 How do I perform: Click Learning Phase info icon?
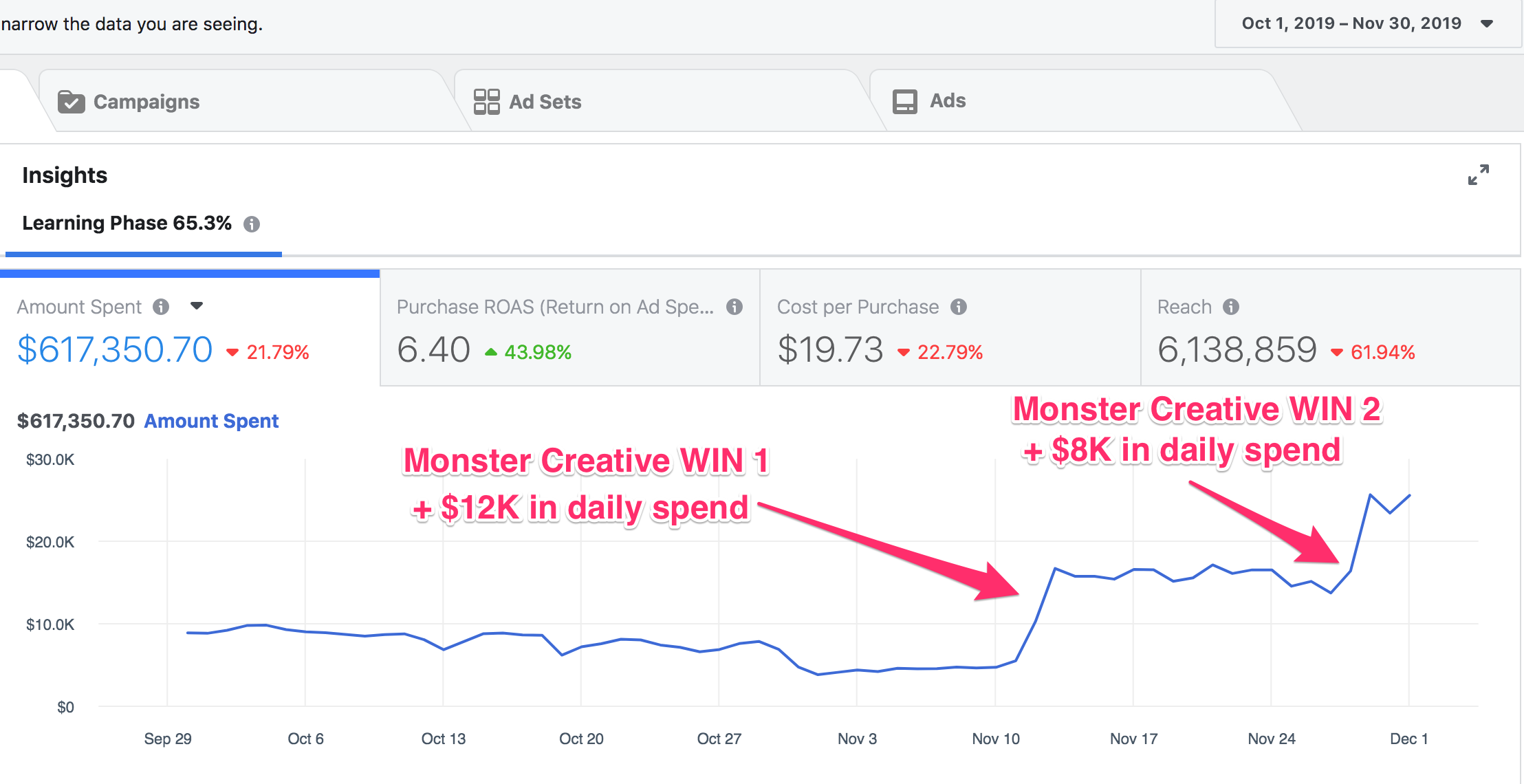[252, 224]
